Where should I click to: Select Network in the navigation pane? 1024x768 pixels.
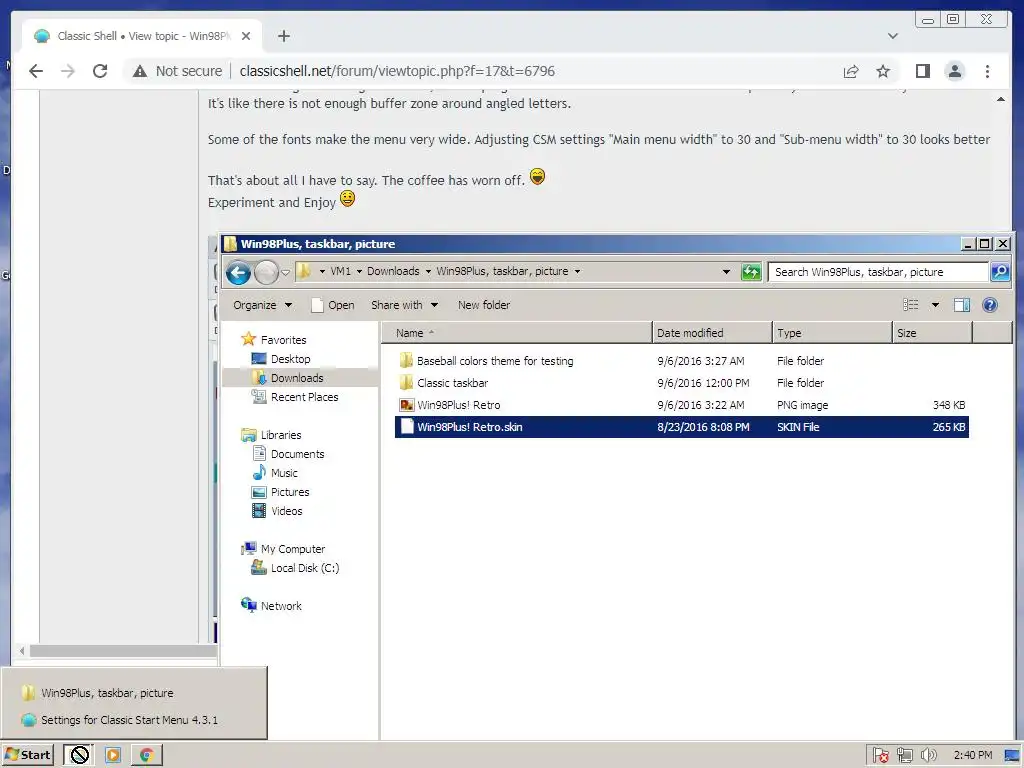[281, 606]
